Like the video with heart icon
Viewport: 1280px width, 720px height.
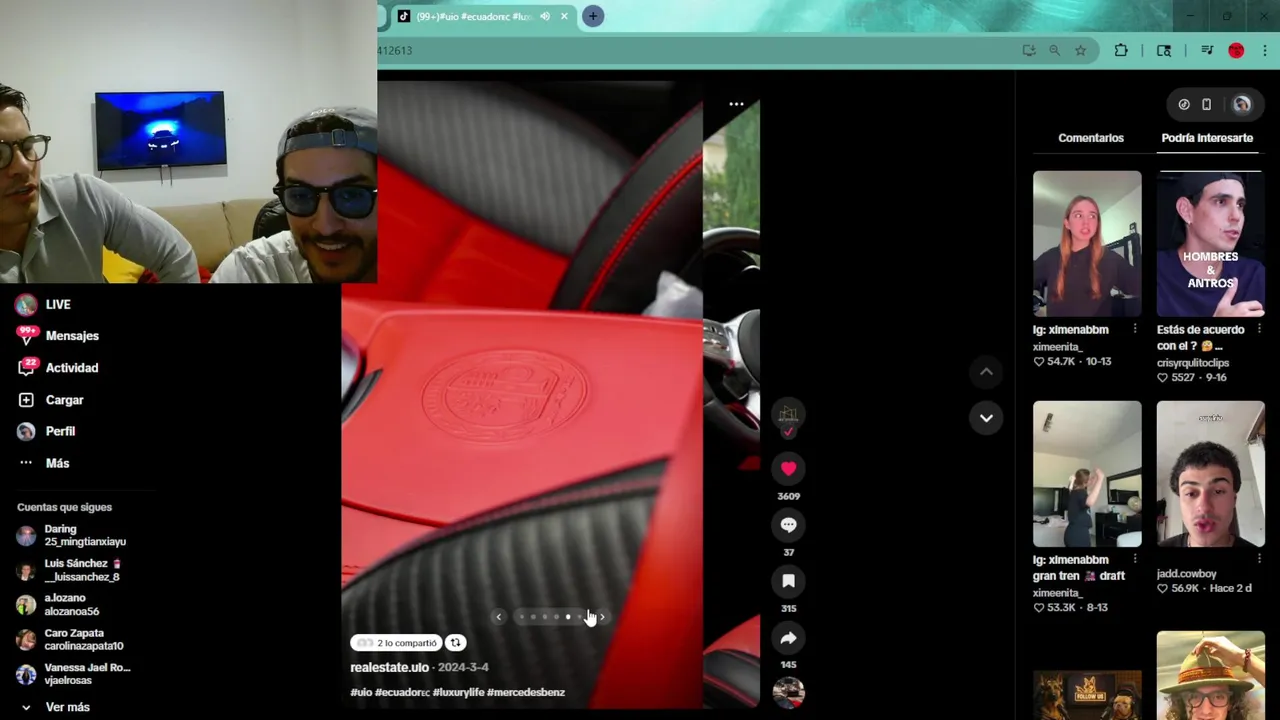[x=788, y=468]
